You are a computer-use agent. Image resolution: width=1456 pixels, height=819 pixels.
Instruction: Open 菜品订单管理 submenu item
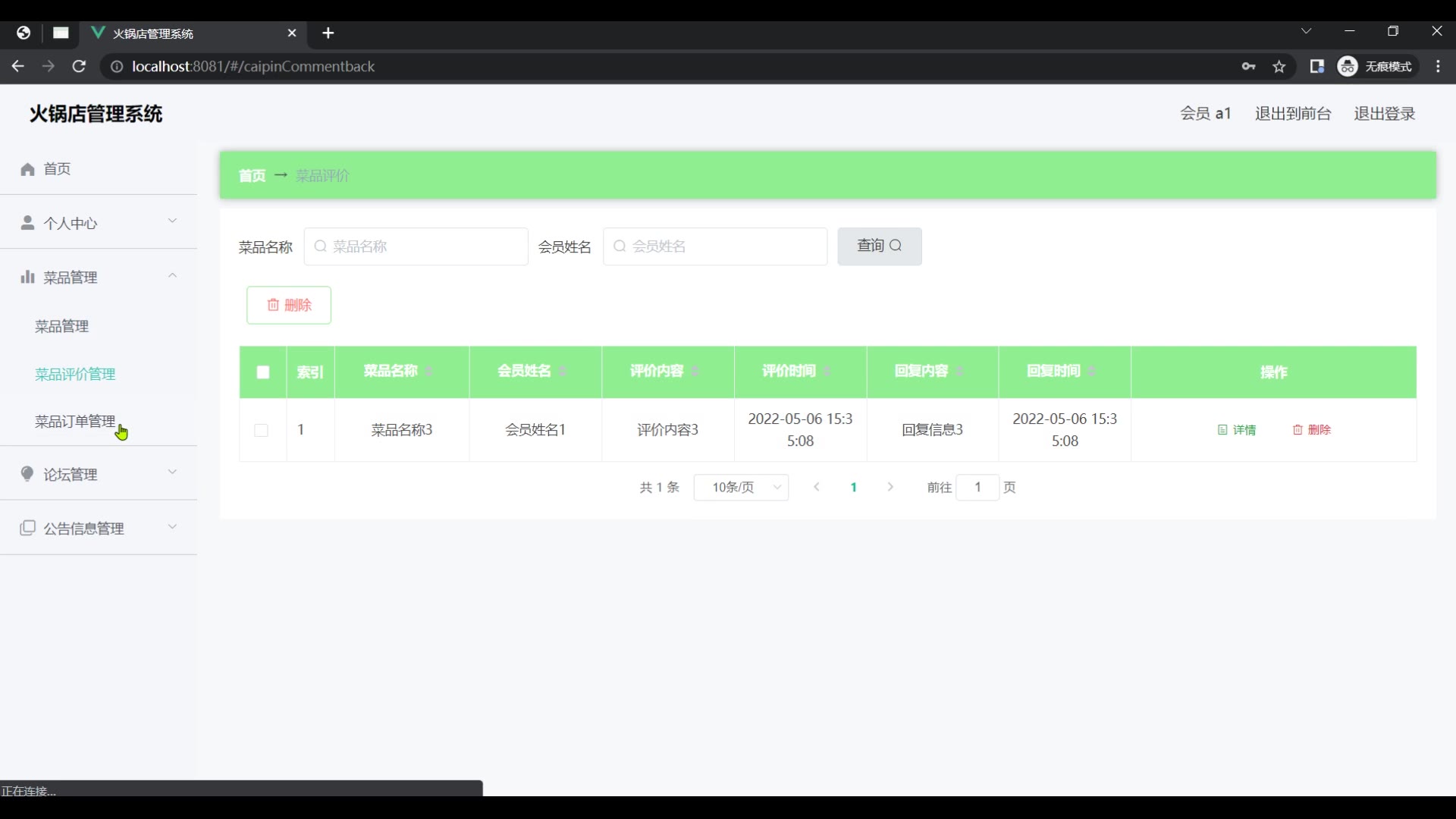coord(75,422)
